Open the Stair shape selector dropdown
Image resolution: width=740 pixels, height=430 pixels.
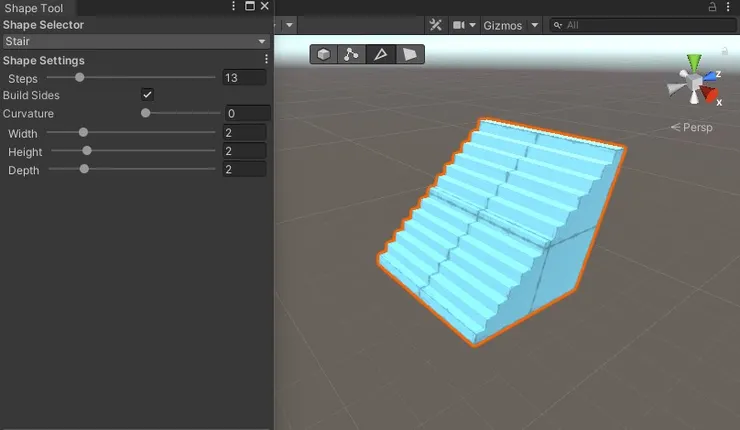[x=136, y=41]
